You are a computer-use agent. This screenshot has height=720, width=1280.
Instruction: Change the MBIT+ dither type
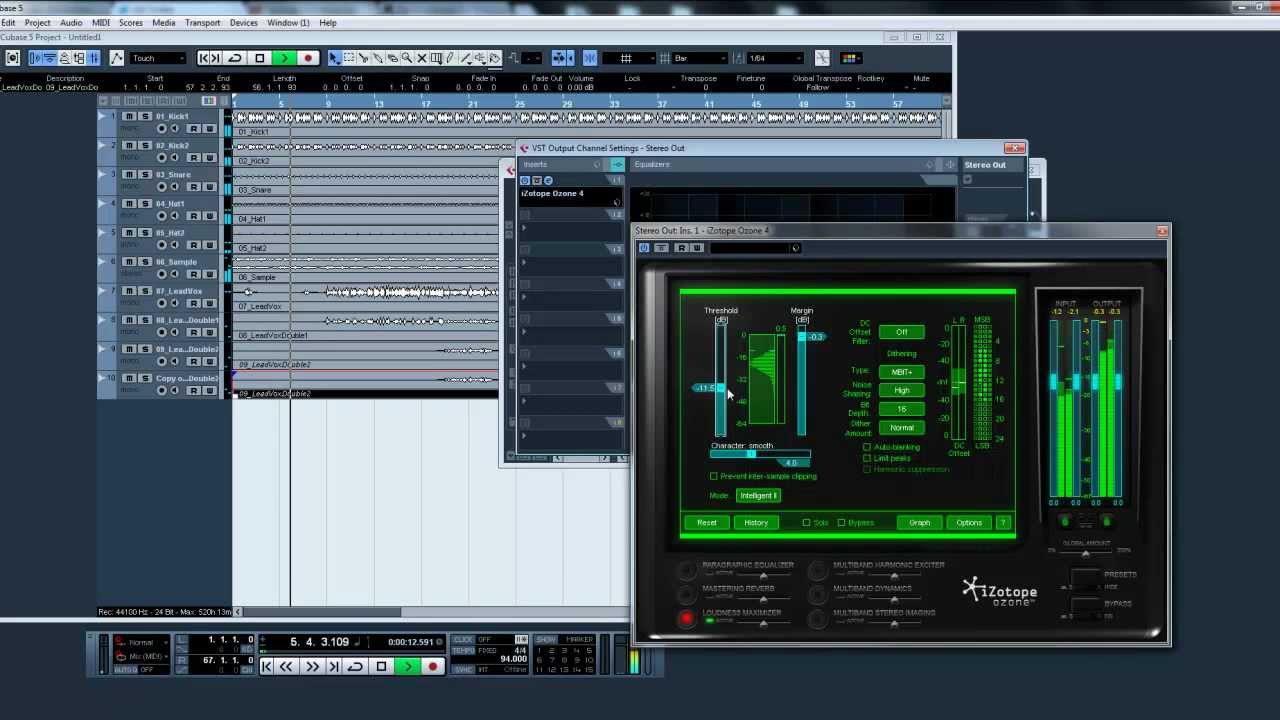tap(901, 372)
